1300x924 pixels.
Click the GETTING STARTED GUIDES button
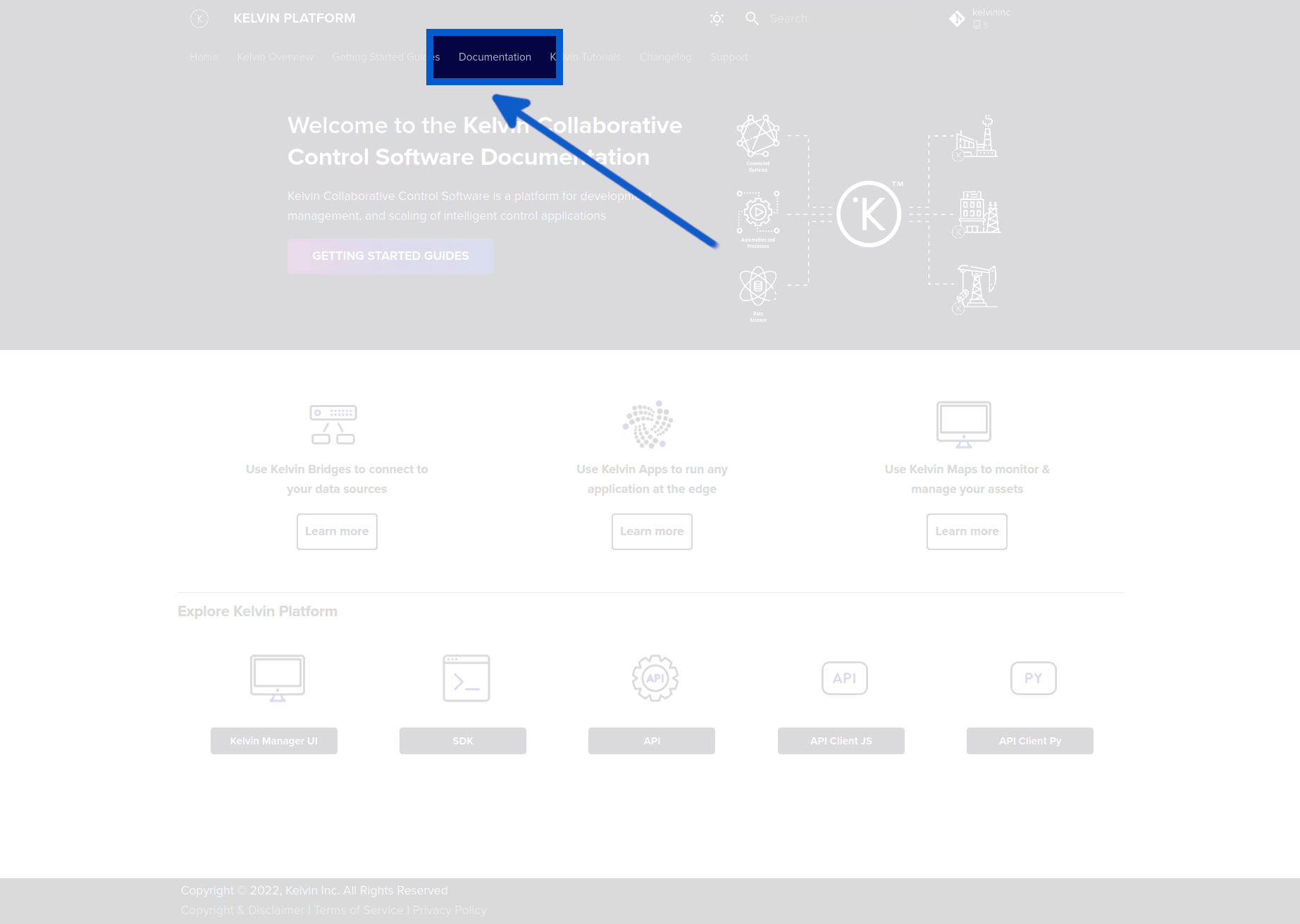pyautogui.click(x=390, y=256)
